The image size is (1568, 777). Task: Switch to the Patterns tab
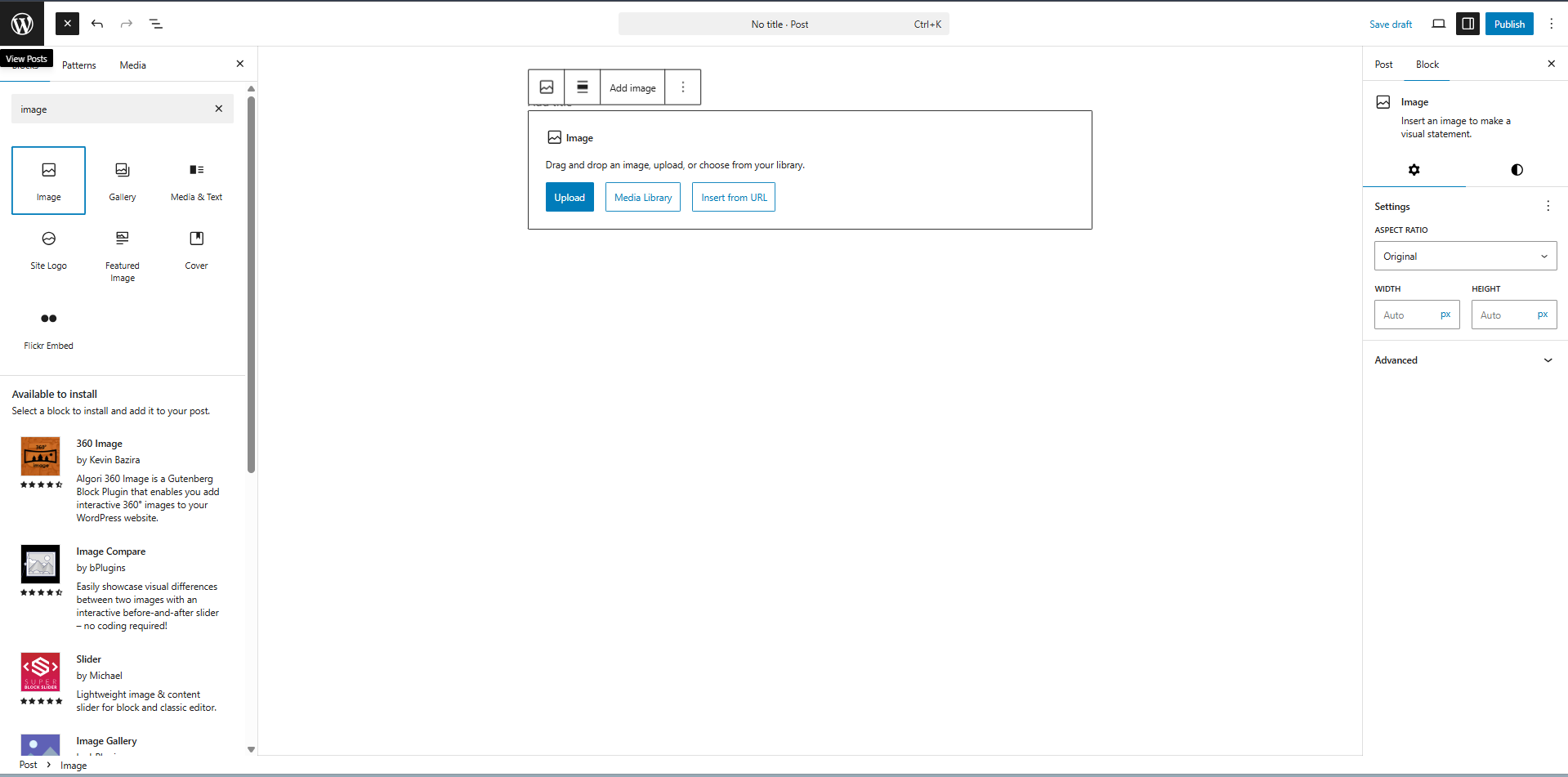point(79,65)
